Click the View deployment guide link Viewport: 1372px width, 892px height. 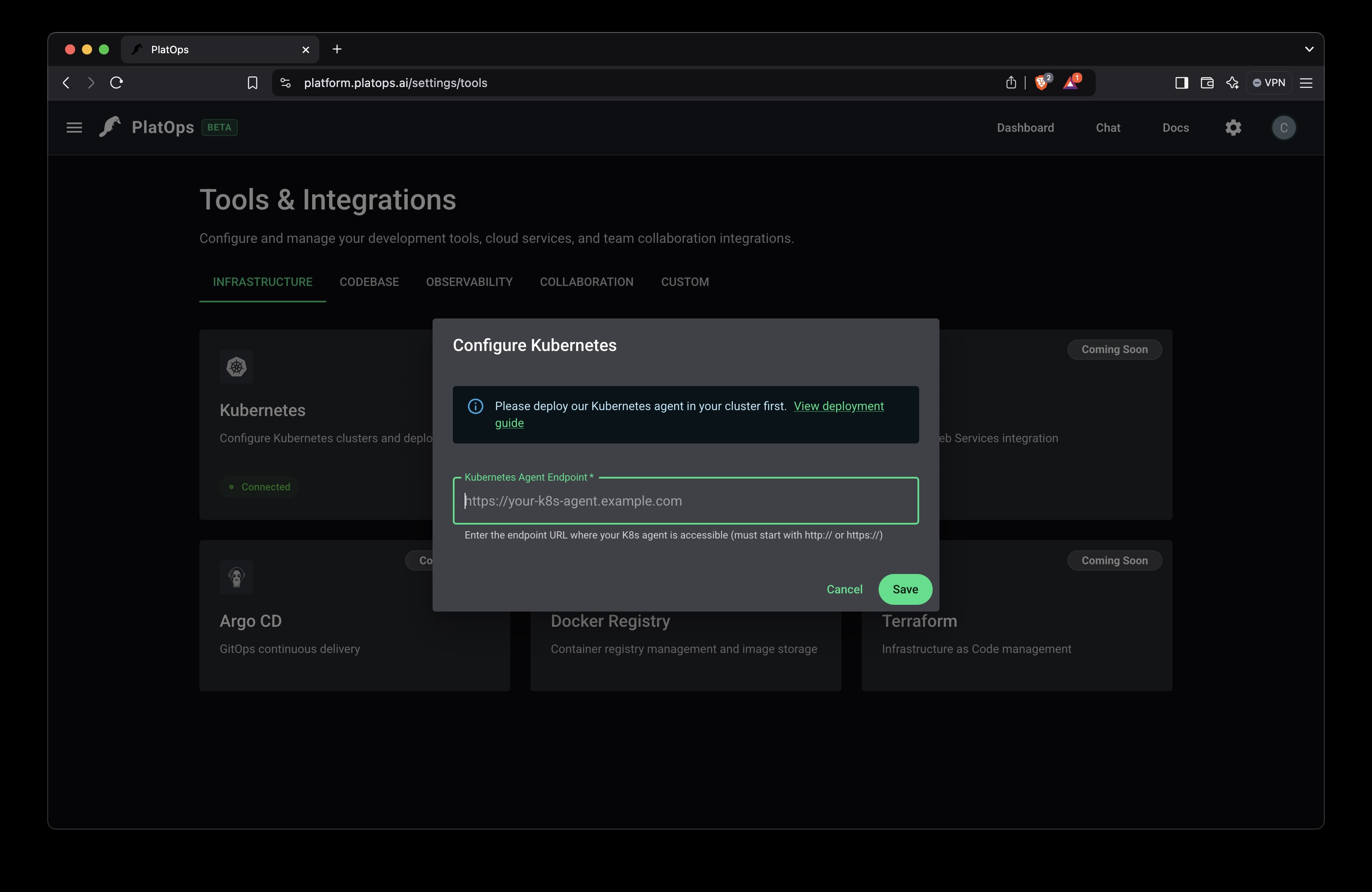(x=689, y=414)
